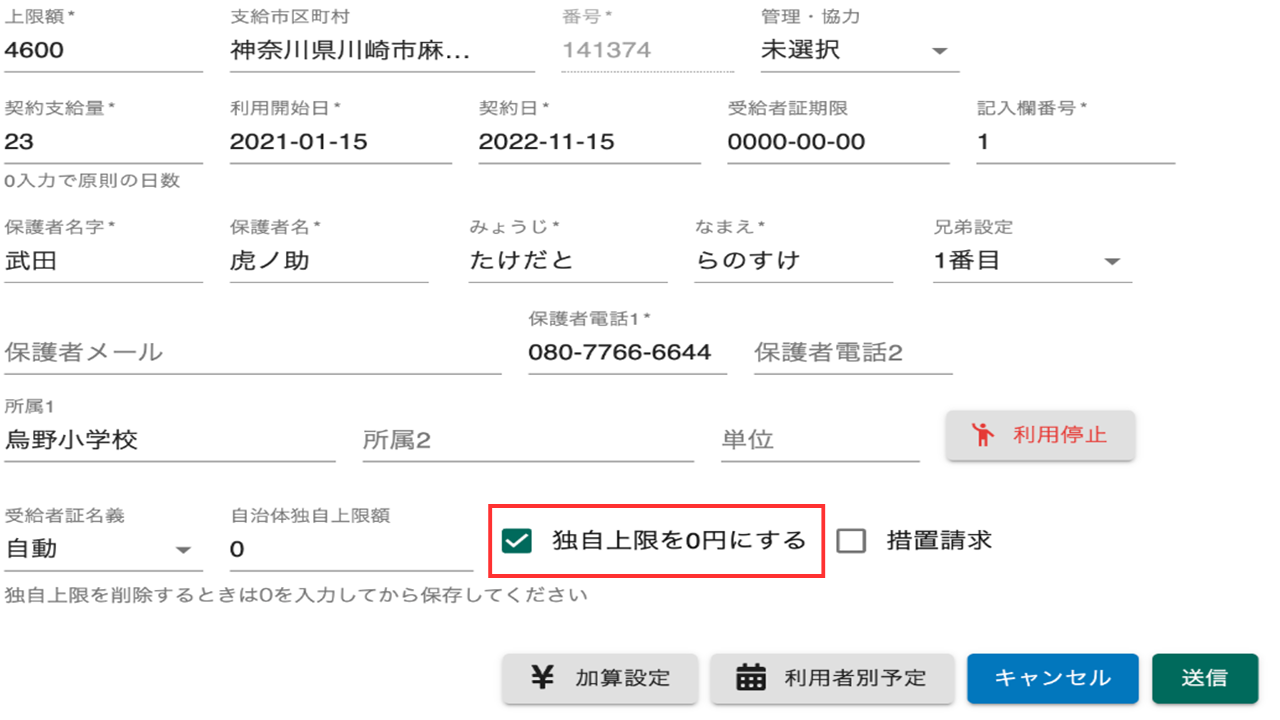Enable the 措置請求 checkbox
The height and width of the screenshot is (720, 1280).
851,541
